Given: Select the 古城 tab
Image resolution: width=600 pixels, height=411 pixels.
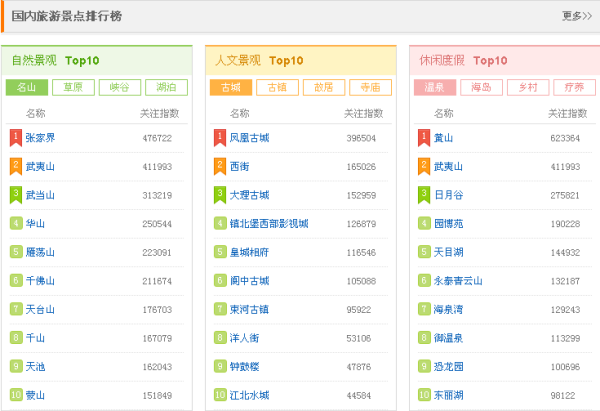Looking at the screenshot, I should point(231,87).
